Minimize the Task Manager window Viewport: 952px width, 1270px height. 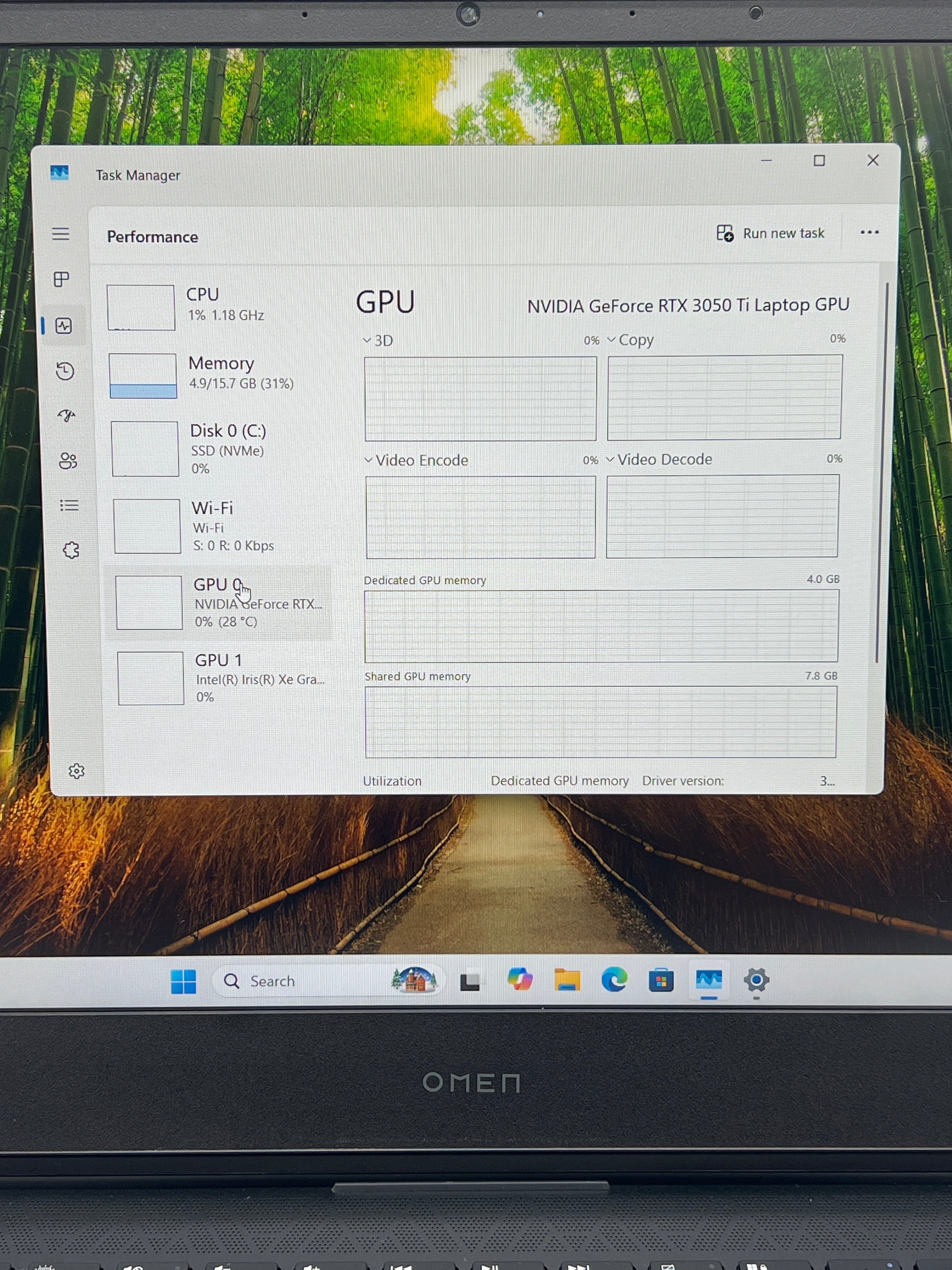point(766,160)
